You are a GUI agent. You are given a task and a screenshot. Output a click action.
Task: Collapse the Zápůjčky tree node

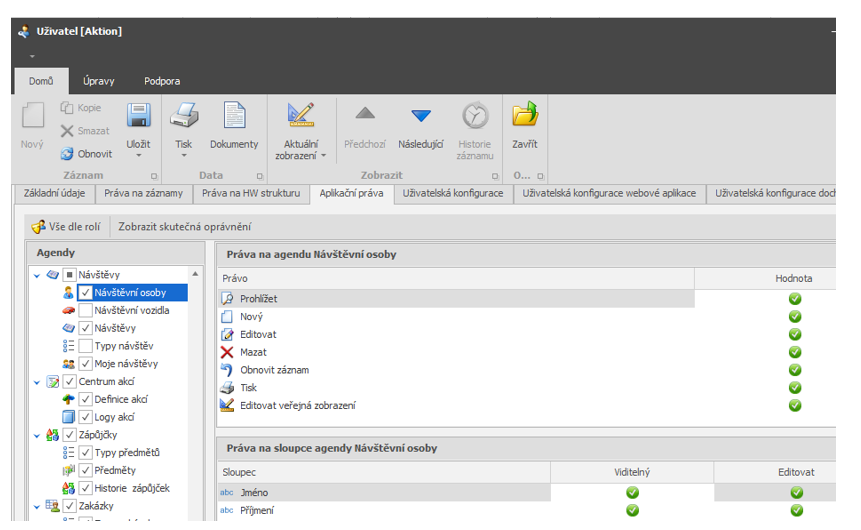[x=37, y=436]
